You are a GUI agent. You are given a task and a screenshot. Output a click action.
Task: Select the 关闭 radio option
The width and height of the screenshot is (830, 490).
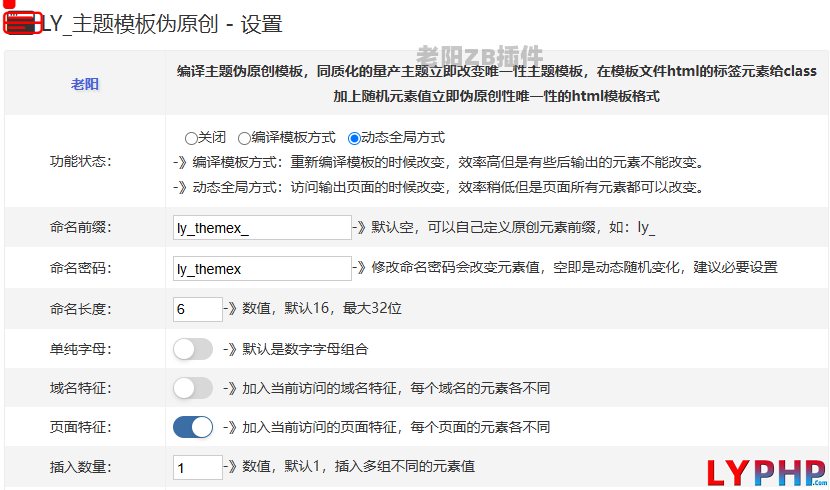tap(191, 138)
